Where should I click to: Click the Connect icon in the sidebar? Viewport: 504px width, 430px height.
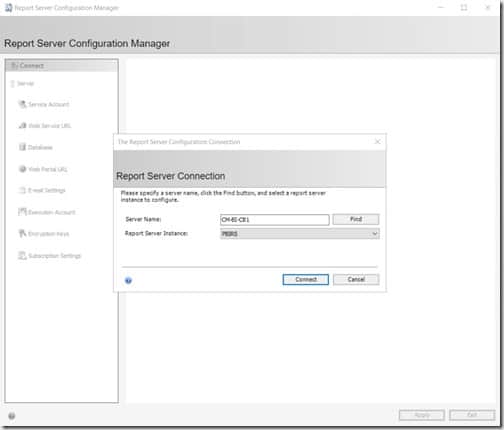click(x=14, y=66)
